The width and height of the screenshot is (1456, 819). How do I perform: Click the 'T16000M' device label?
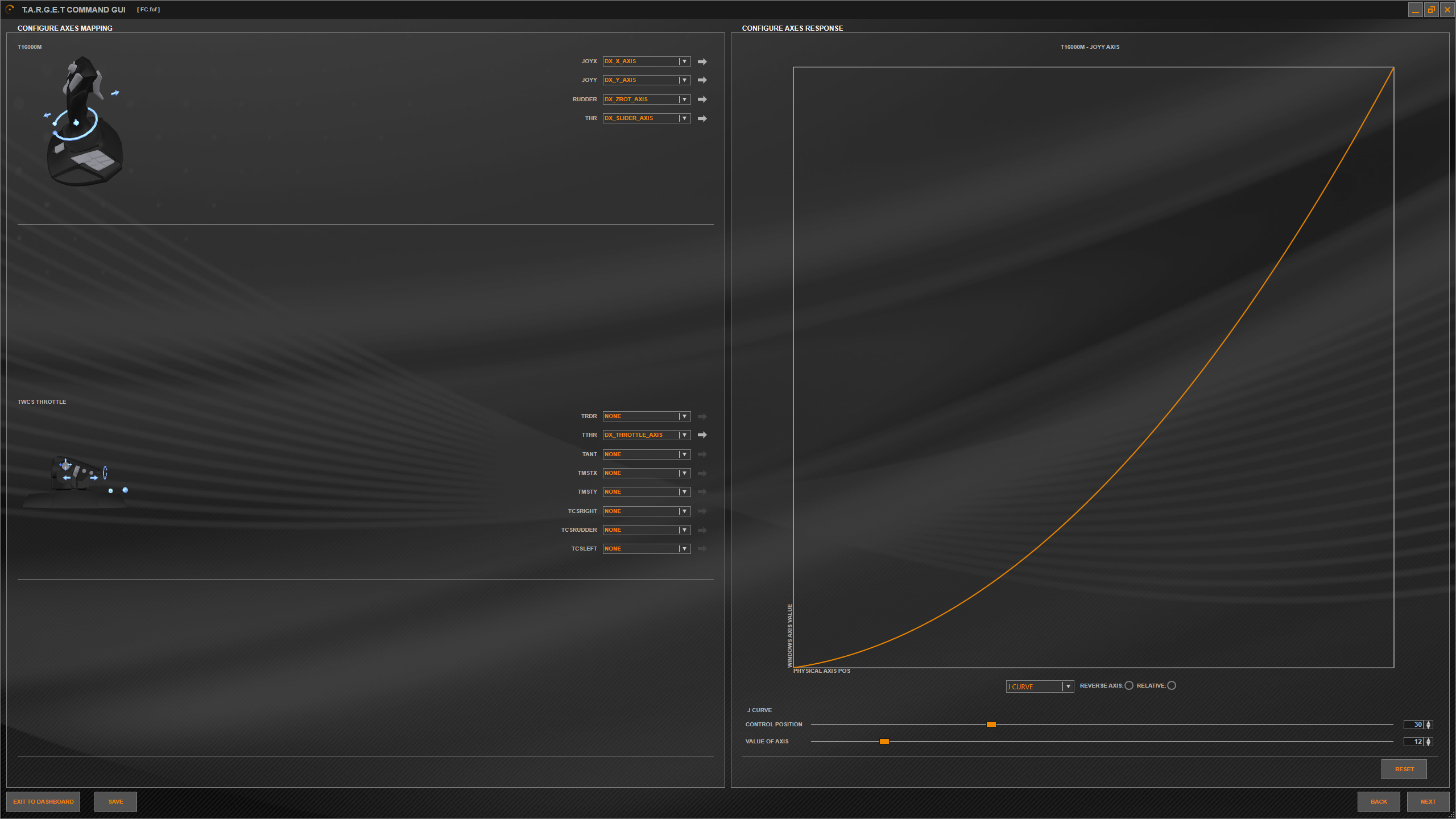30,47
